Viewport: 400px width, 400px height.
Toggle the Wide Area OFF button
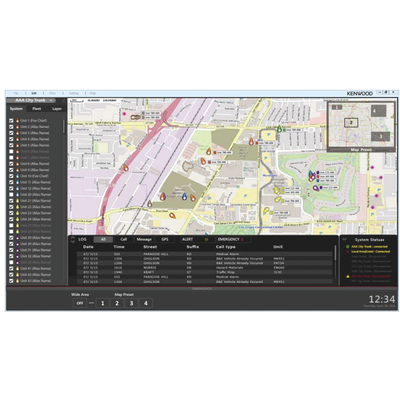coord(80,303)
